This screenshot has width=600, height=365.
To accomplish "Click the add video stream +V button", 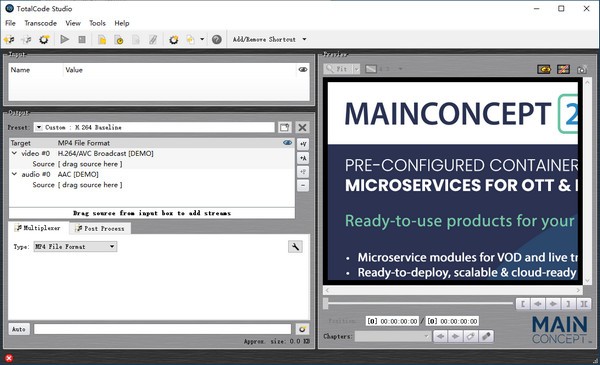I will tap(303, 144).
